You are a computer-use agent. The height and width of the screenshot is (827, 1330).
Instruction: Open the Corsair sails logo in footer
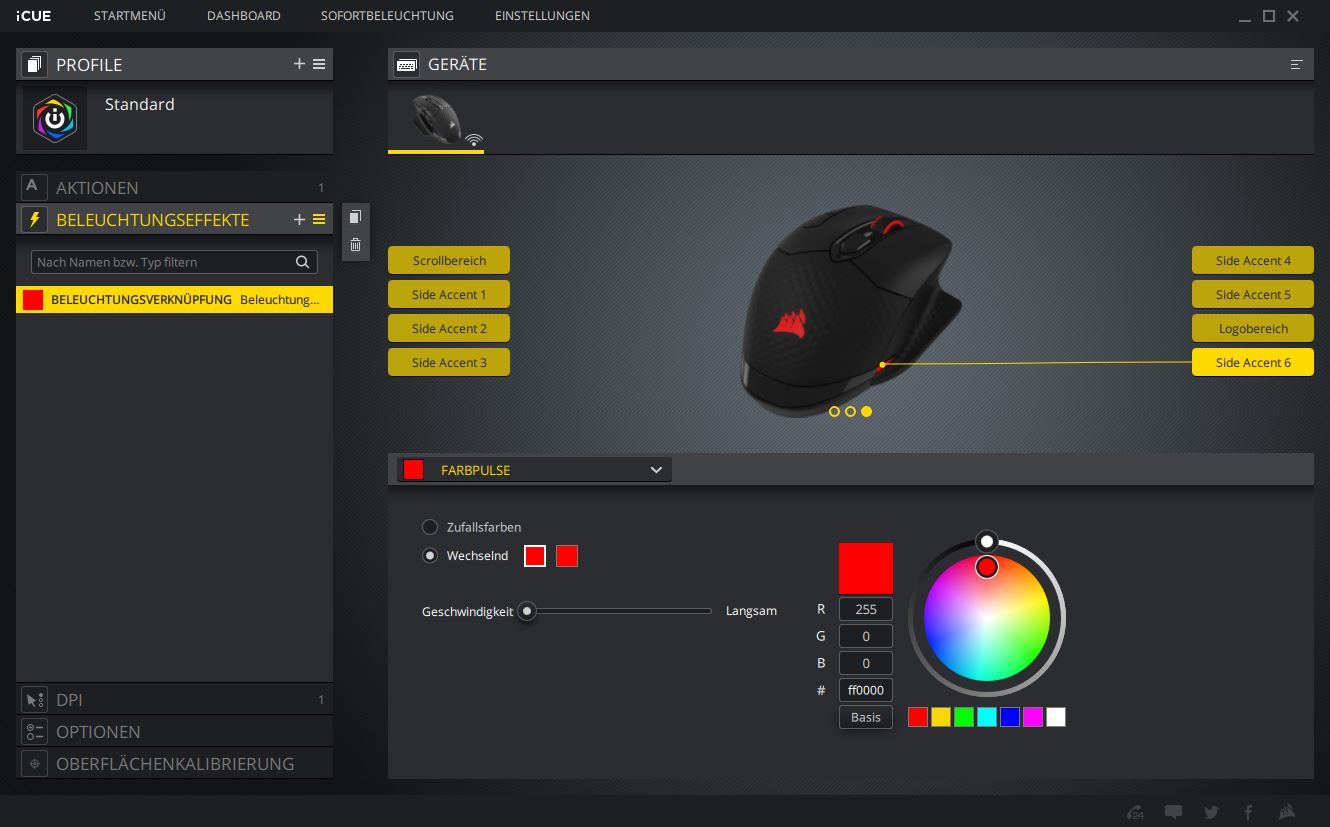point(1288,811)
